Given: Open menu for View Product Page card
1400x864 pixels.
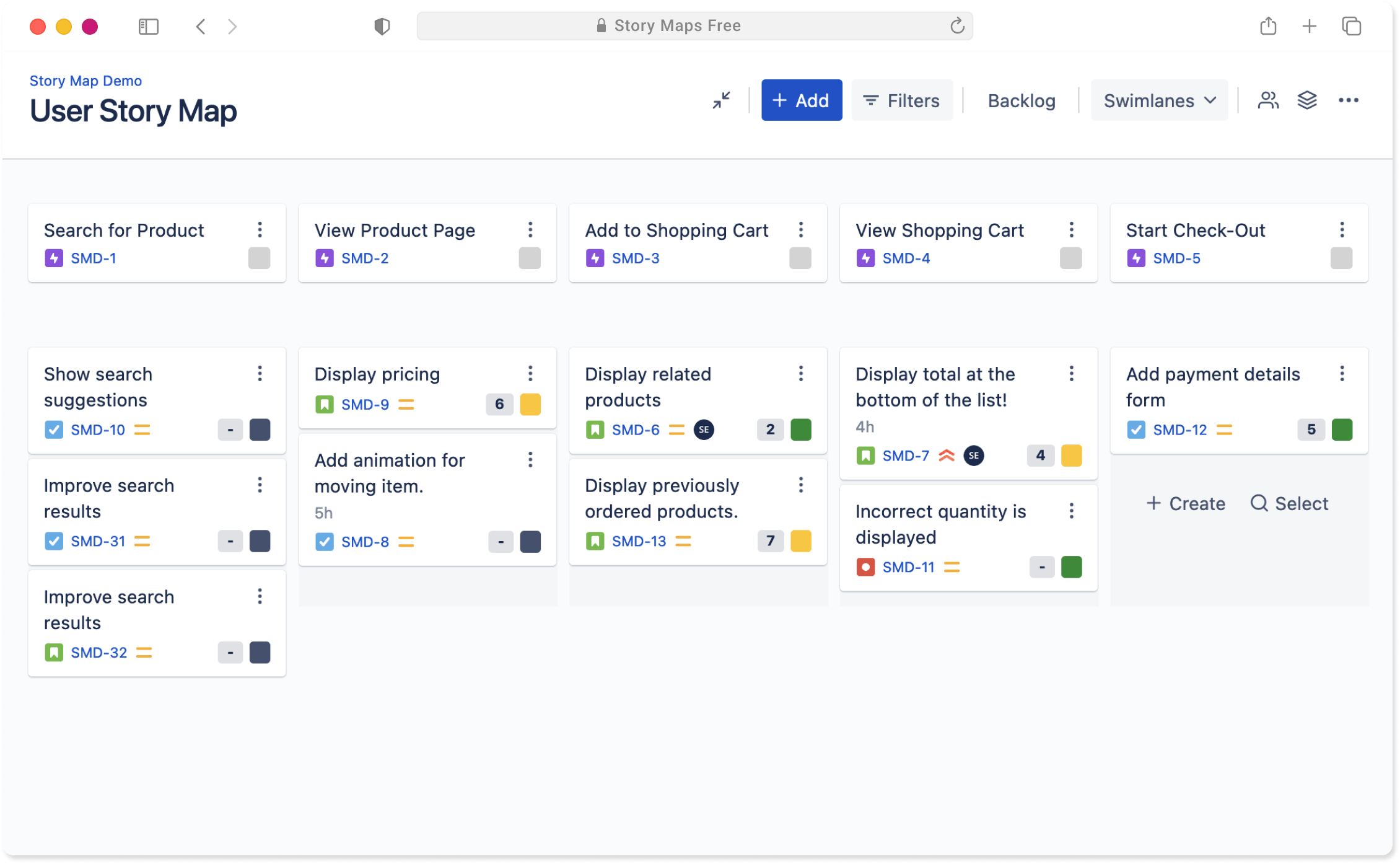Looking at the screenshot, I should click(x=530, y=230).
